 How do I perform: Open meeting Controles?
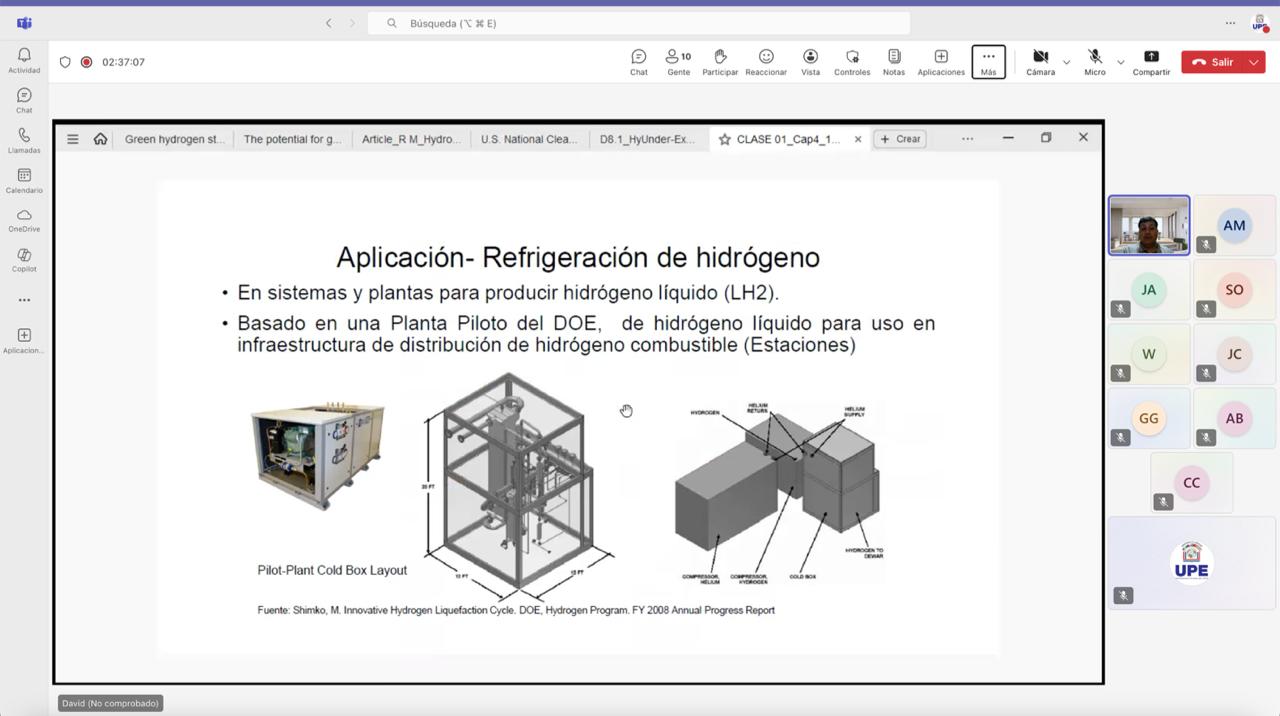[x=851, y=61]
